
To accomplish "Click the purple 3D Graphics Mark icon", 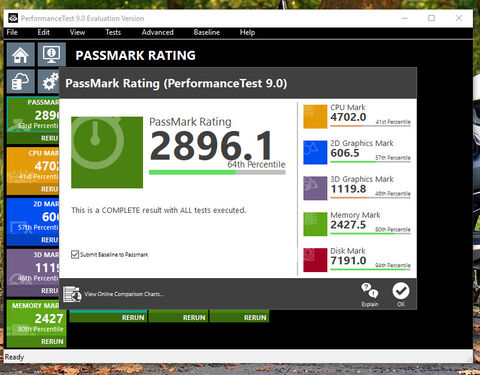I will pyautogui.click(x=315, y=188).
